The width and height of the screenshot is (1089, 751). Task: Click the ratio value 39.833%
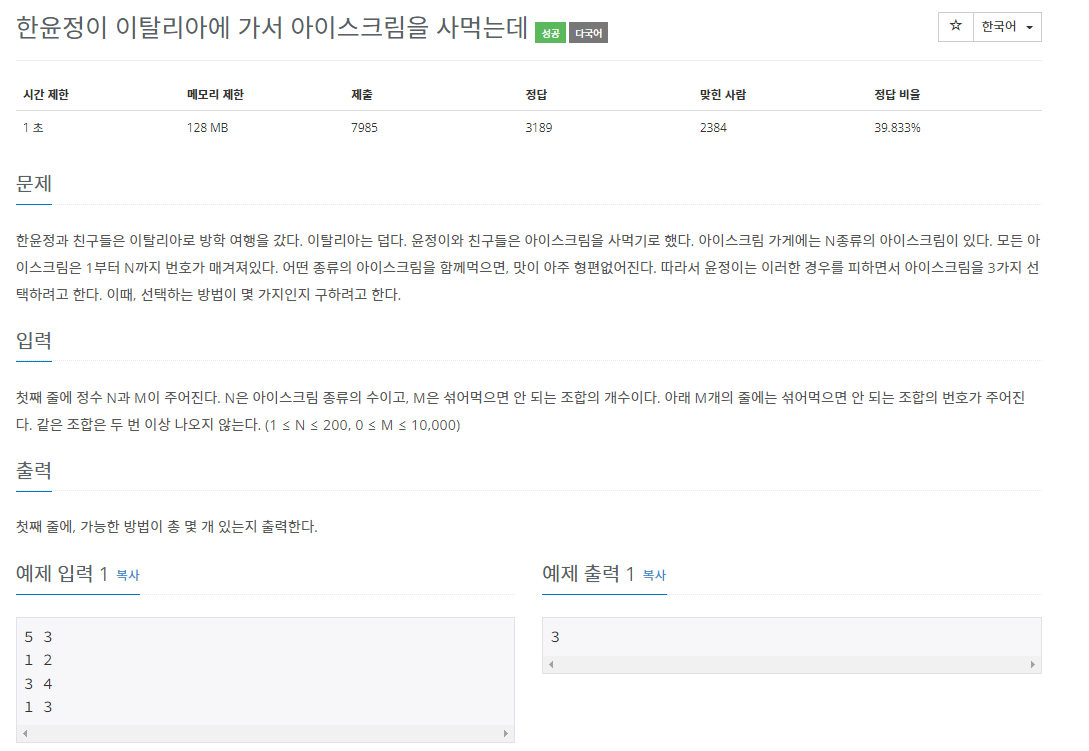(897, 128)
